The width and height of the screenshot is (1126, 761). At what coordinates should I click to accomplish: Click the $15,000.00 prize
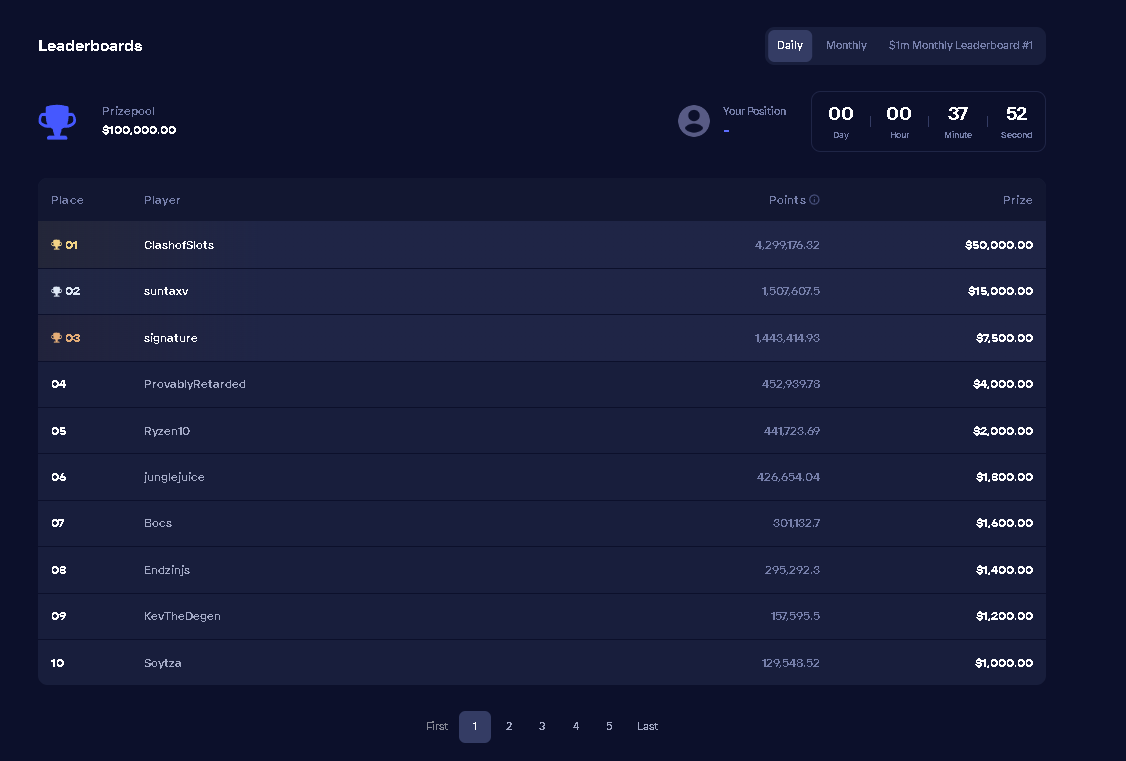(x=1000, y=291)
